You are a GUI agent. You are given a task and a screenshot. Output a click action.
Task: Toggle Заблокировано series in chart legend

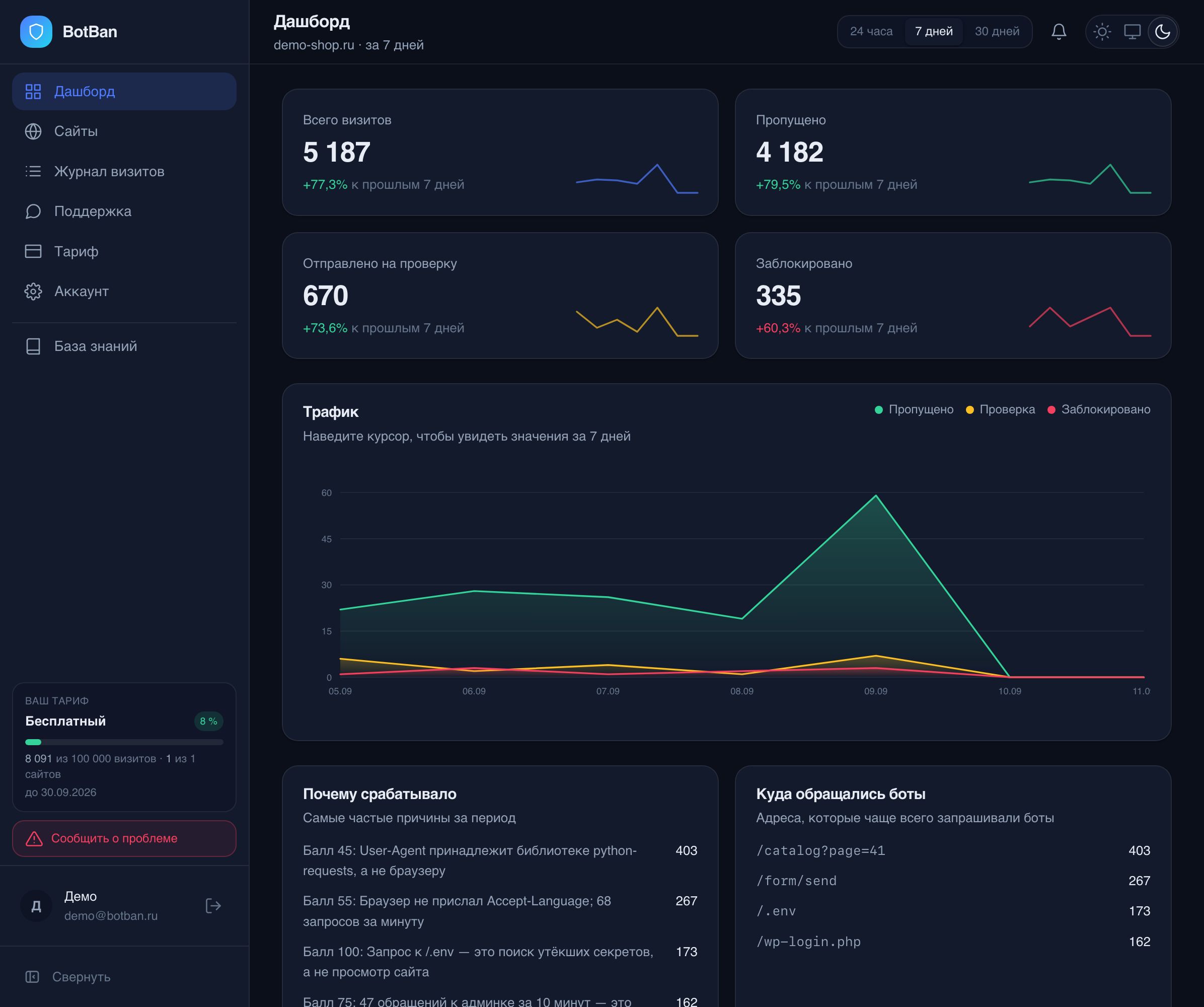[x=1098, y=409]
